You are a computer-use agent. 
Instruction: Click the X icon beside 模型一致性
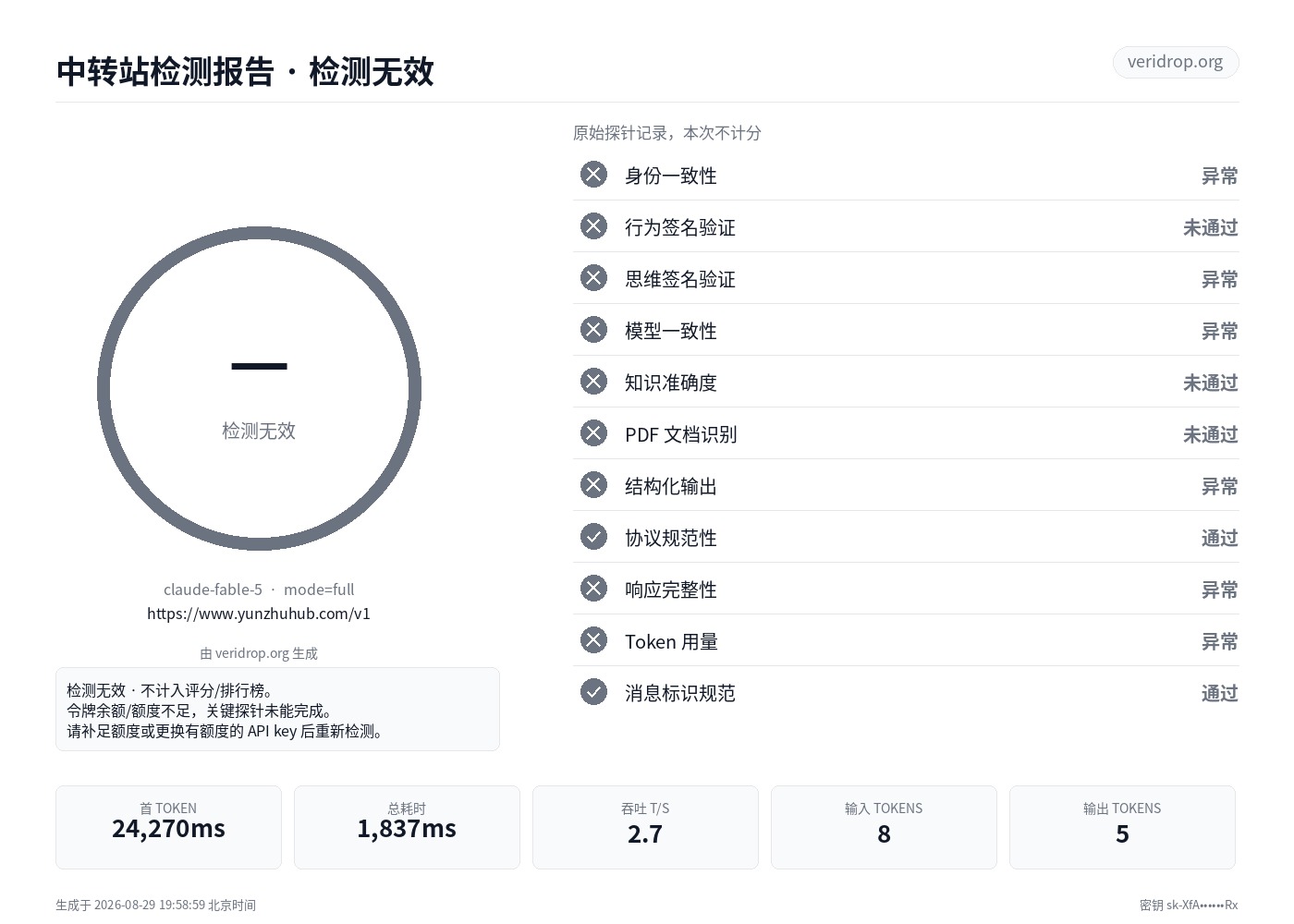click(x=593, y=330)
